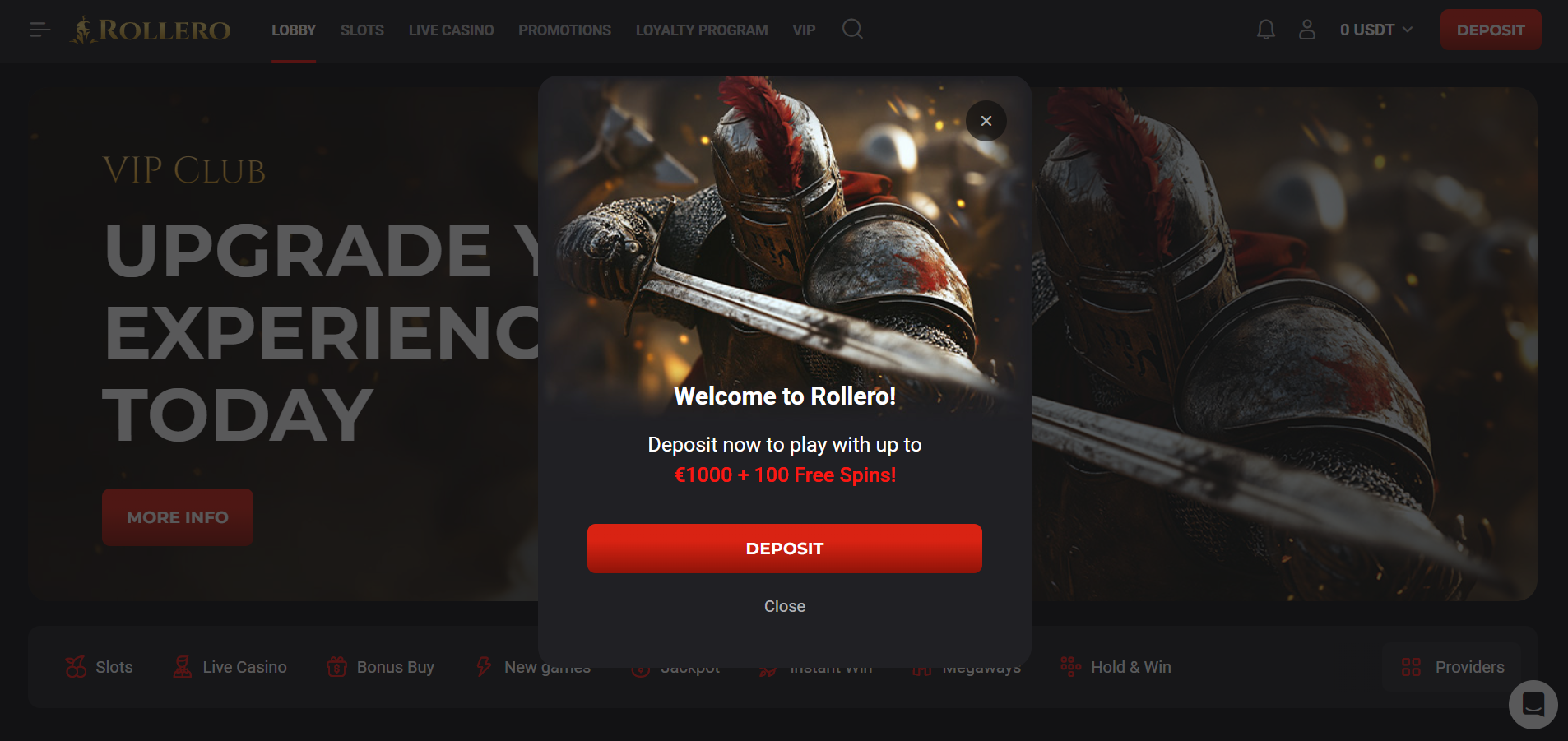Click More Info on VIP Club banner

point(177,517)
